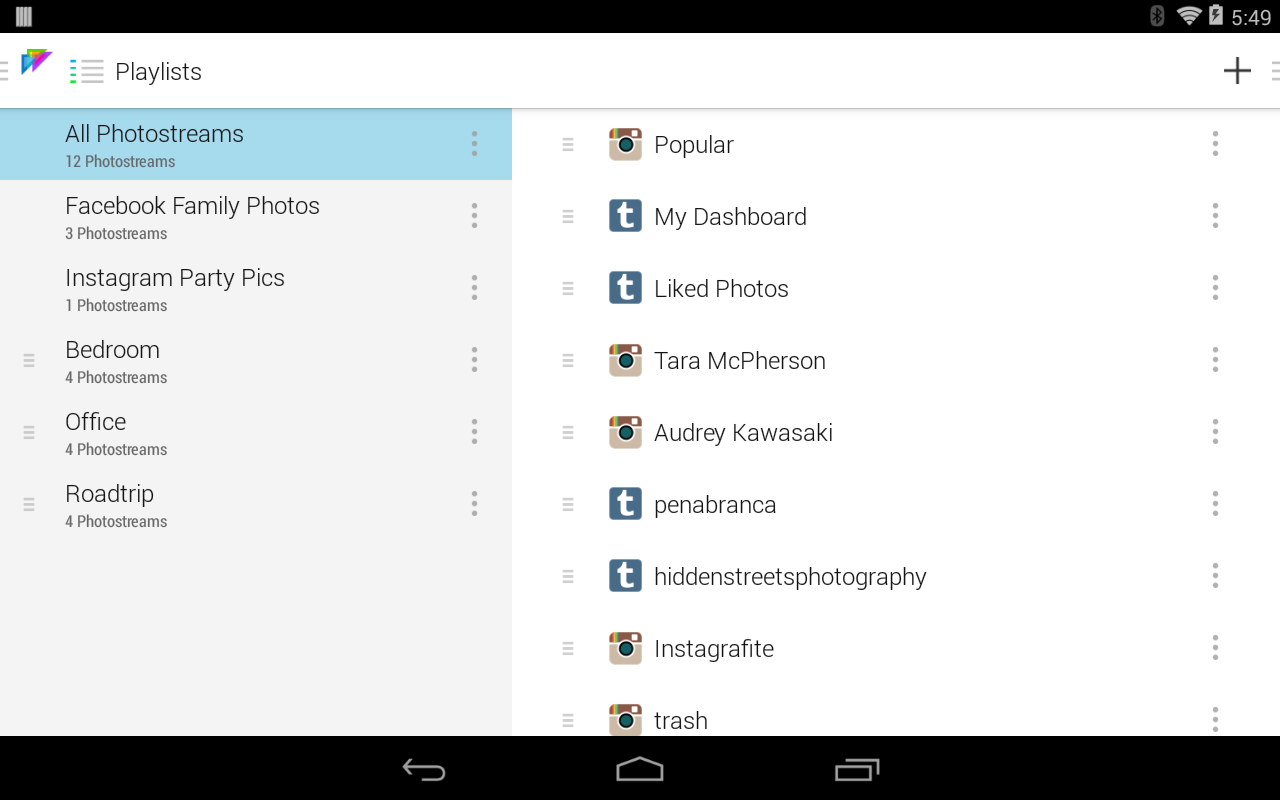The width and height of the screenshot is (1280, 800).
Task: Open overflow menu for Roadtrip playlist
Action: [x=474, y=504]
